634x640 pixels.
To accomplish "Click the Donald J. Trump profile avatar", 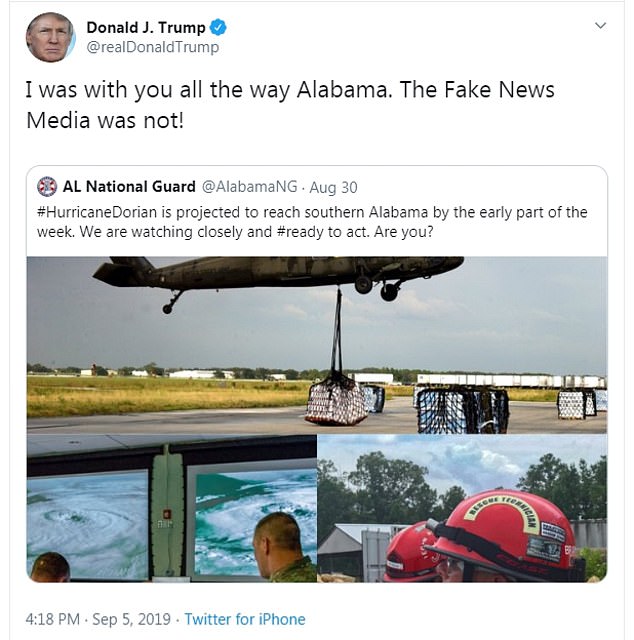I will click(x=51, y=37).
